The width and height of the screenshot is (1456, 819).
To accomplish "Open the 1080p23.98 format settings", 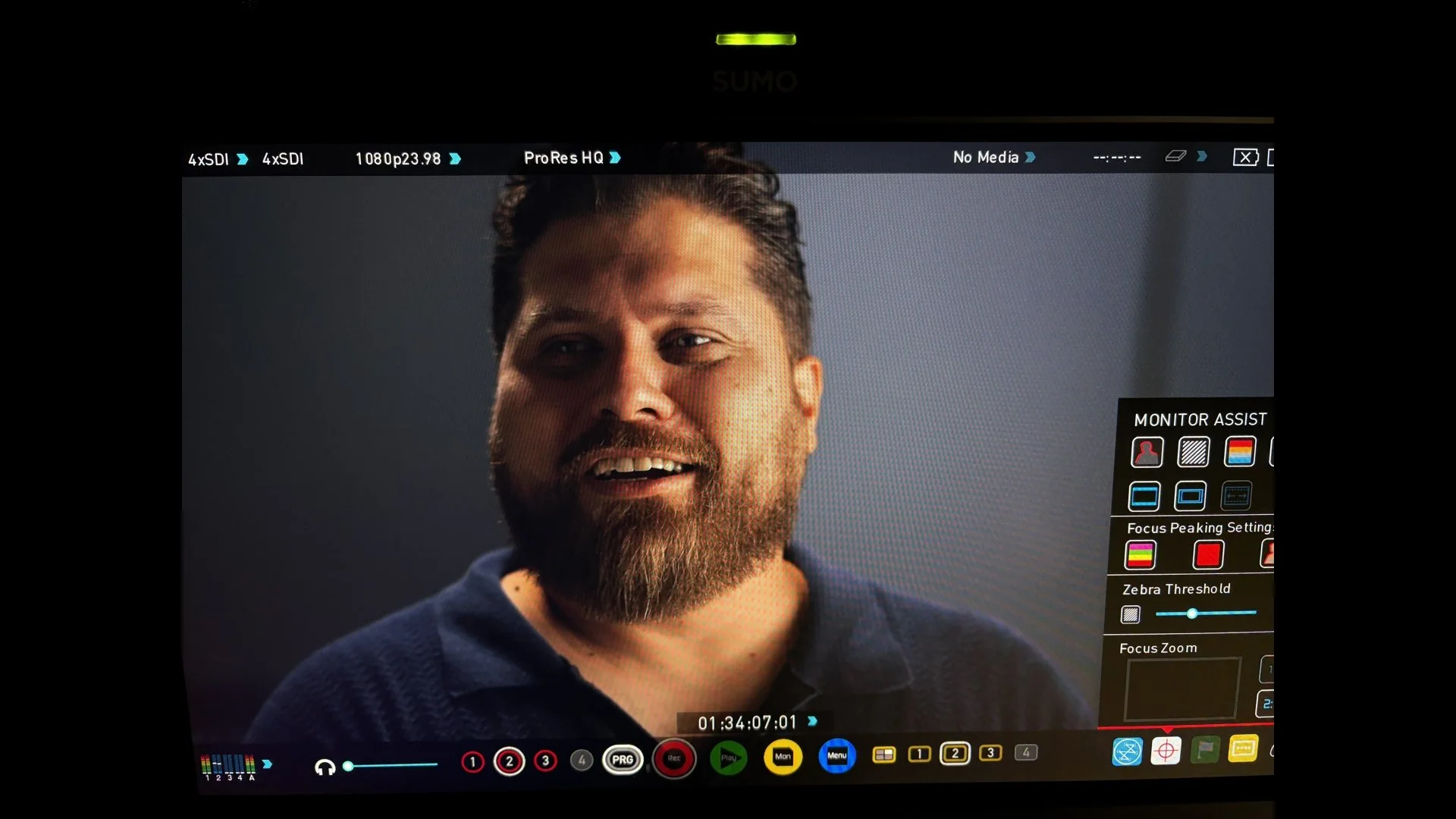I will (408, 159).
